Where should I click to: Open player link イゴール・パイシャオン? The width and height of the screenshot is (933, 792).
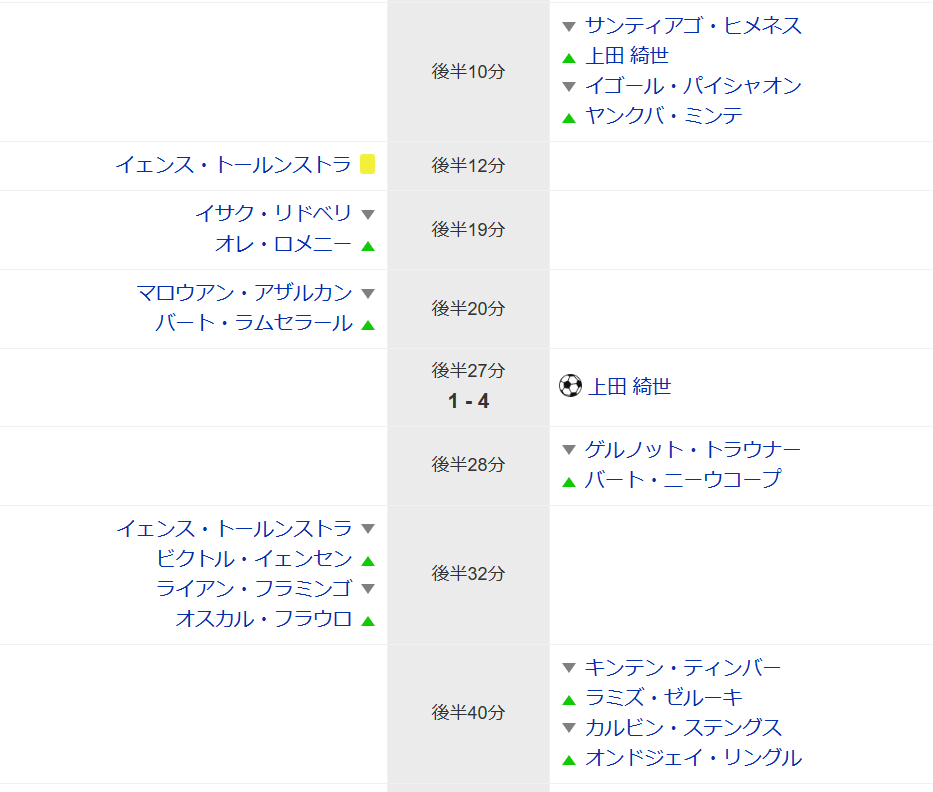(x=693, y=86)
